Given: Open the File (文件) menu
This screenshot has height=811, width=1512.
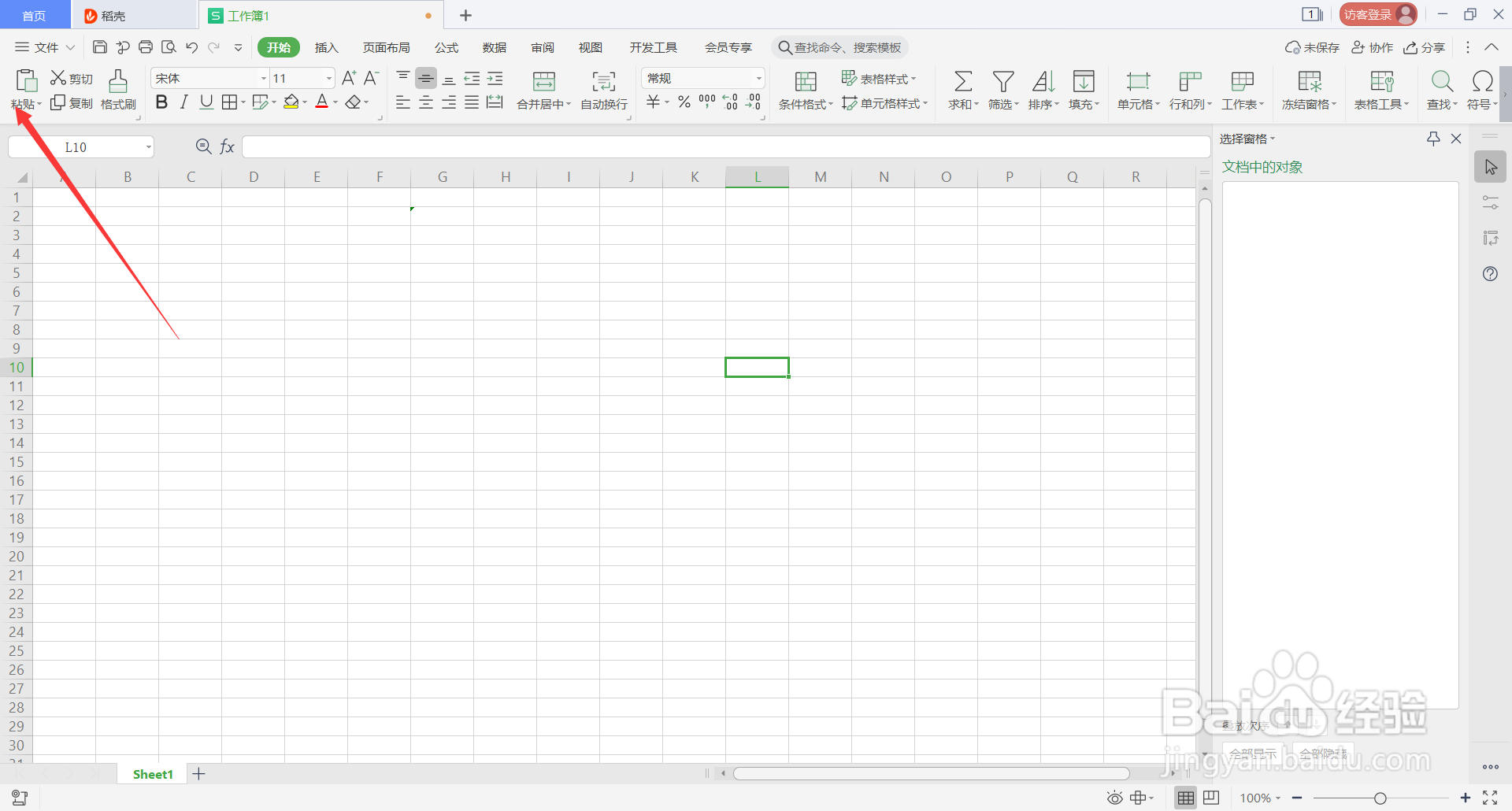Looking at the screenshot, I should (45, 47).
